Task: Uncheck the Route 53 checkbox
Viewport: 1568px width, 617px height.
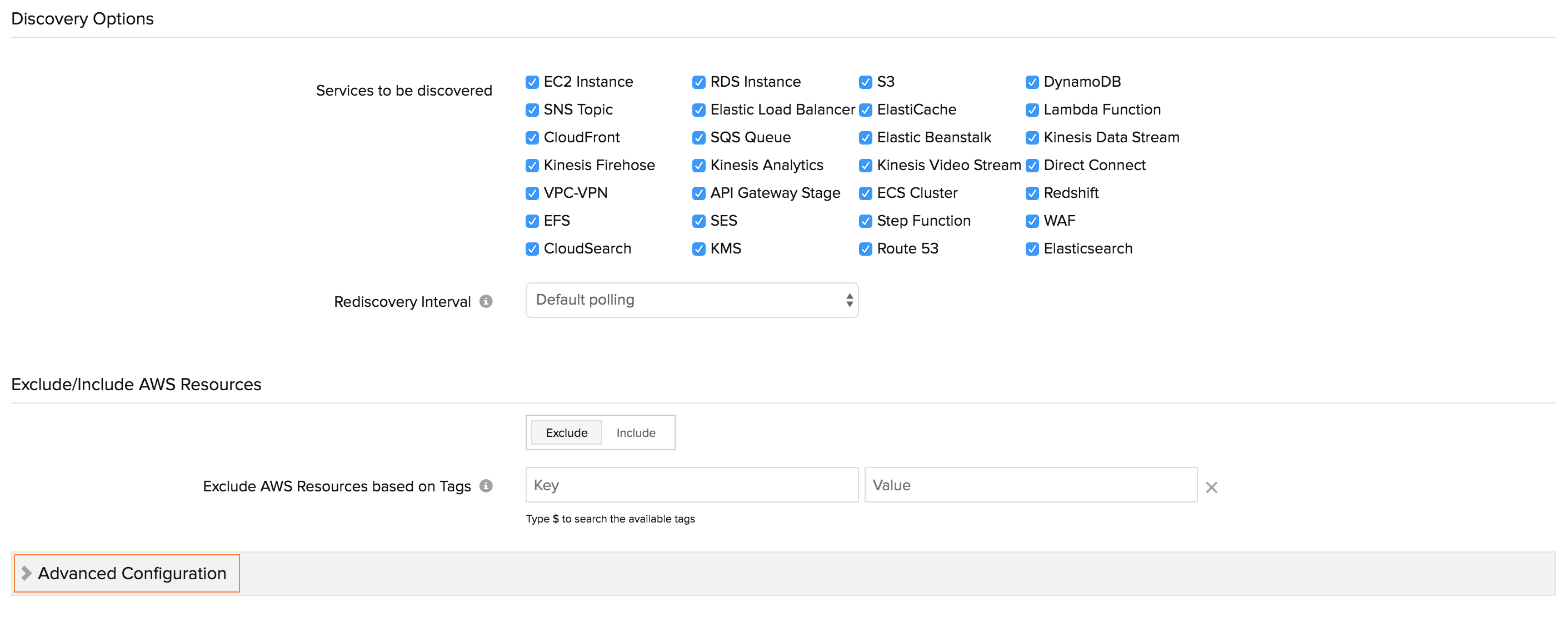Action: point(866,249)
